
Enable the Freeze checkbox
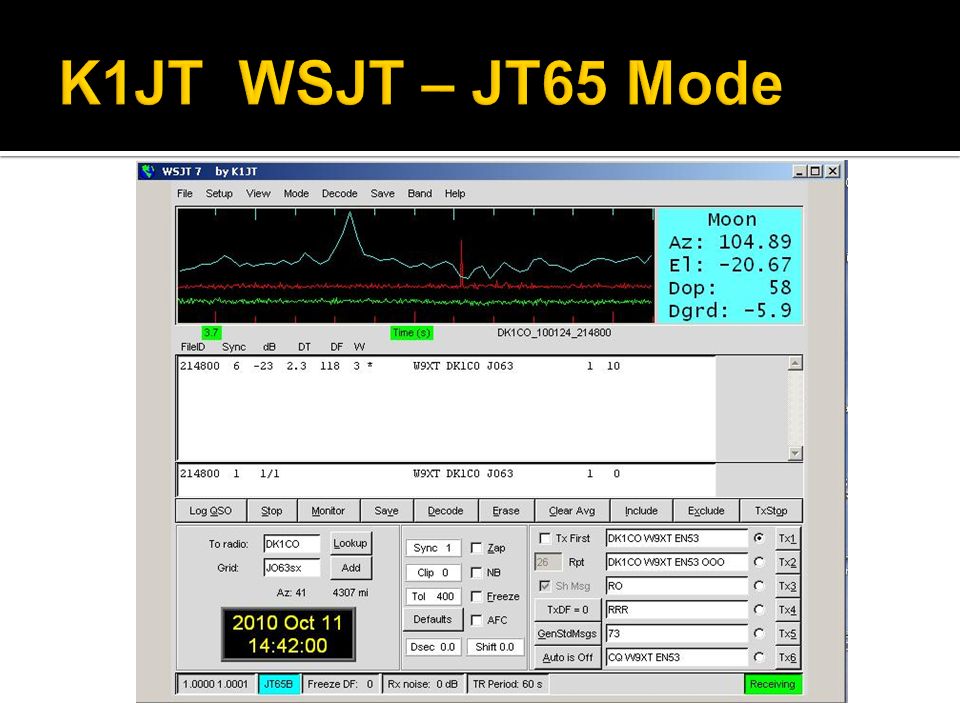[476, 596]
